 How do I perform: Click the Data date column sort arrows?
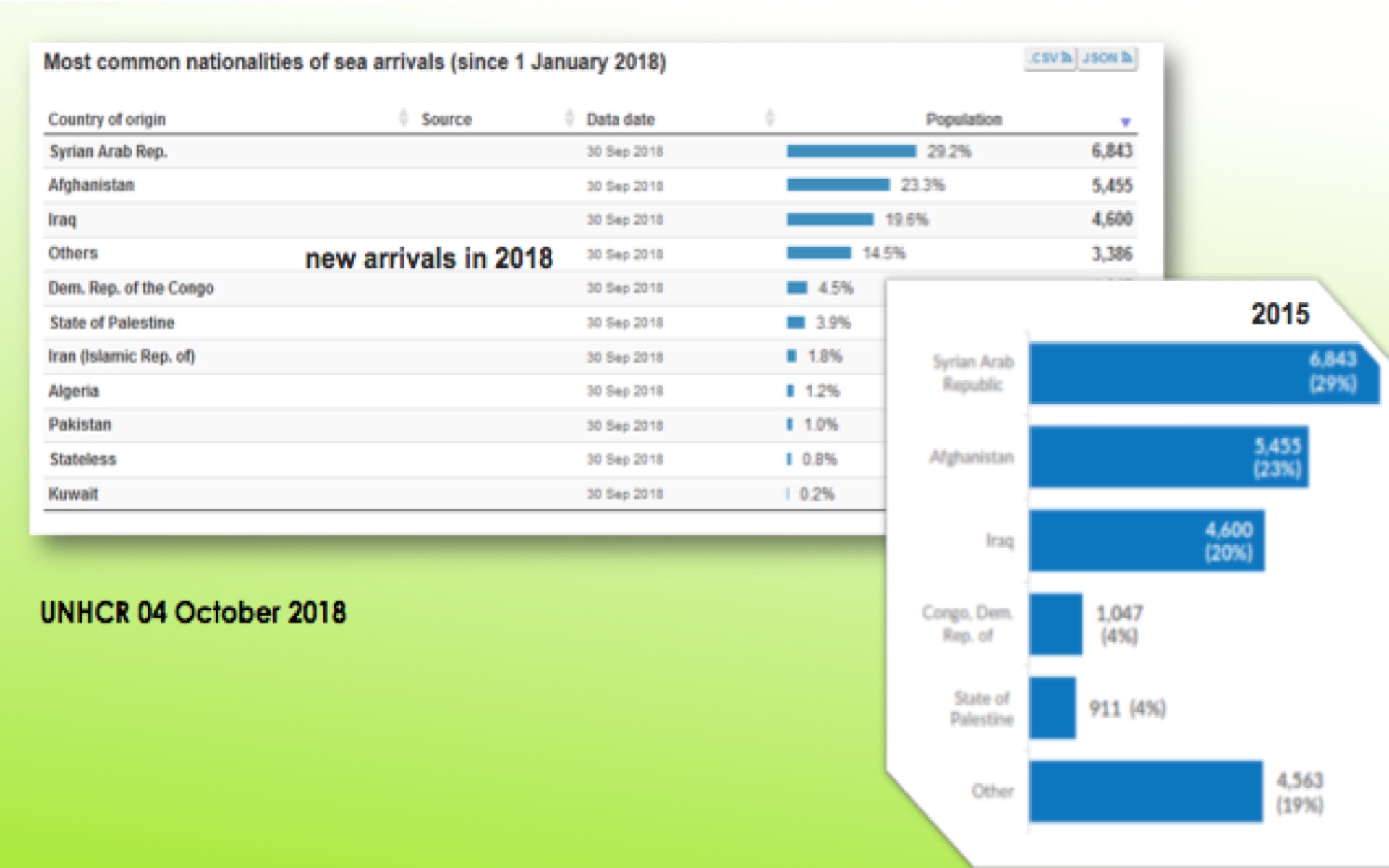click(x=769, y=118)
